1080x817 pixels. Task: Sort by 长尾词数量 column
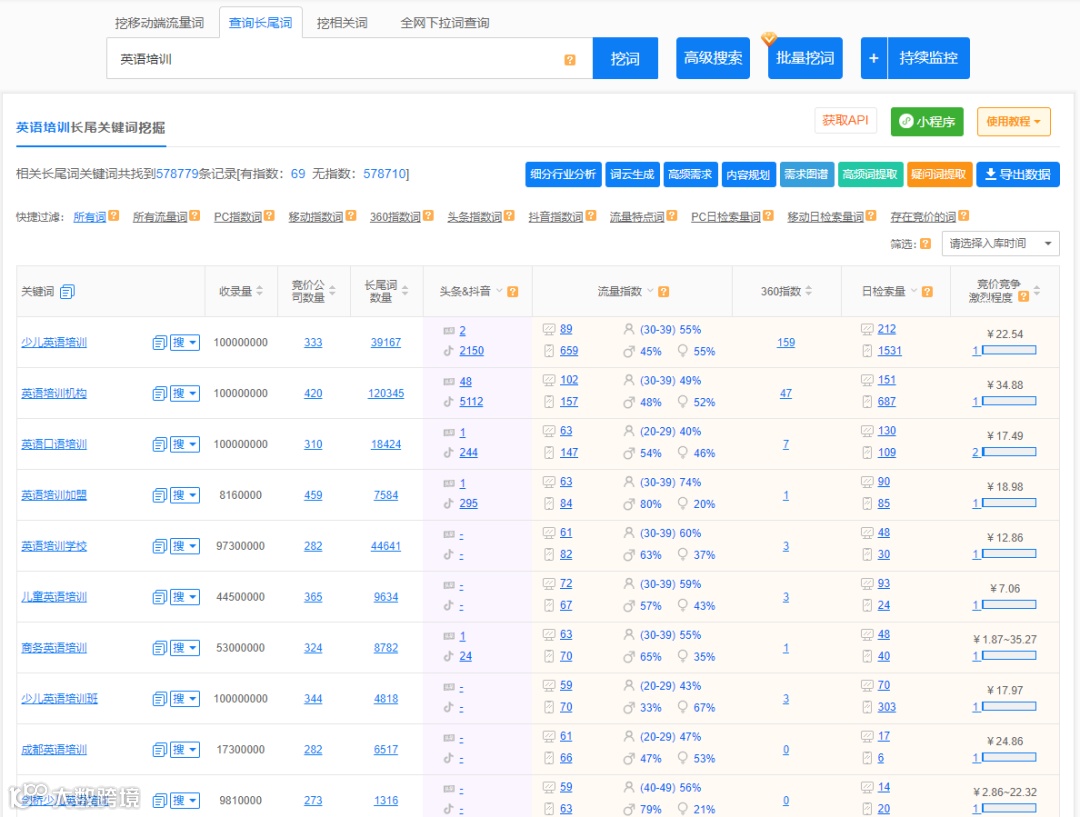click(x=405, y=291)
